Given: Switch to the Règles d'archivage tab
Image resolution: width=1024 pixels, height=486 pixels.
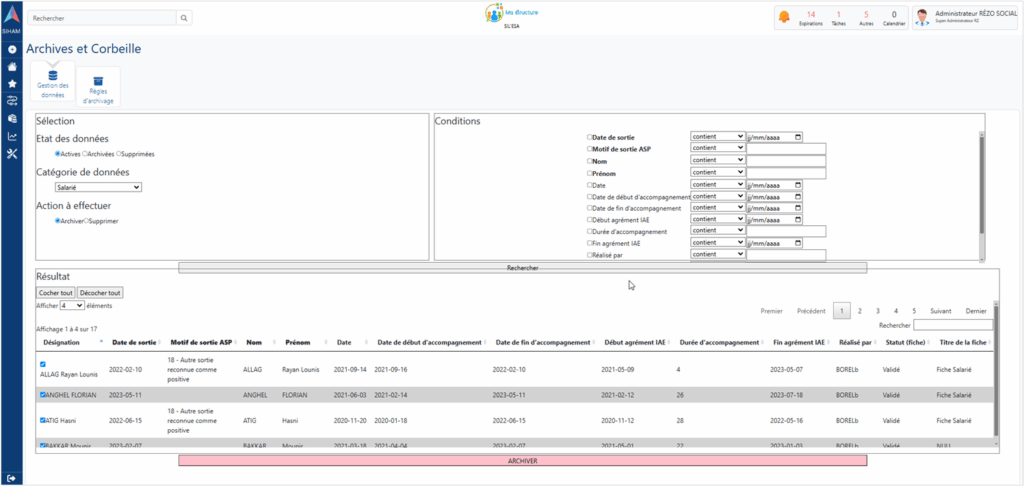Looking at the screenshot, I should [98, 87].
